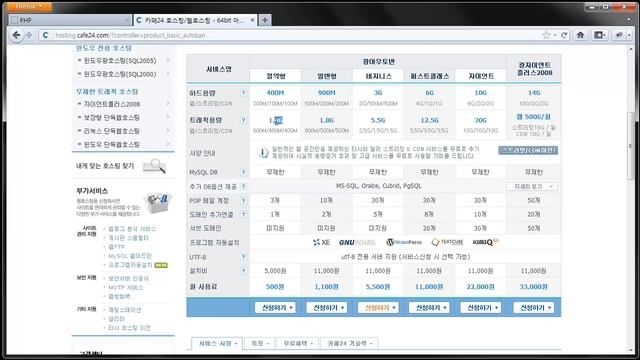Click the page vertical scrollbar thumb
The height and width of the screenshot is (360, 640).
[631, 145]
